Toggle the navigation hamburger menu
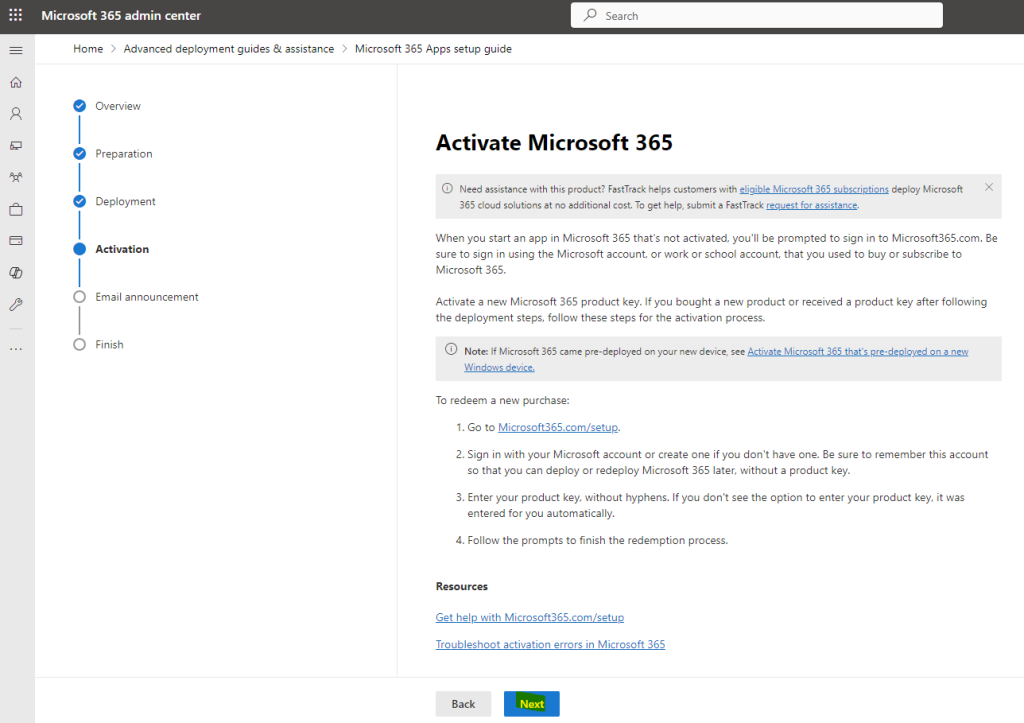Screen dimensions: 1024x723 coord(16,50)
